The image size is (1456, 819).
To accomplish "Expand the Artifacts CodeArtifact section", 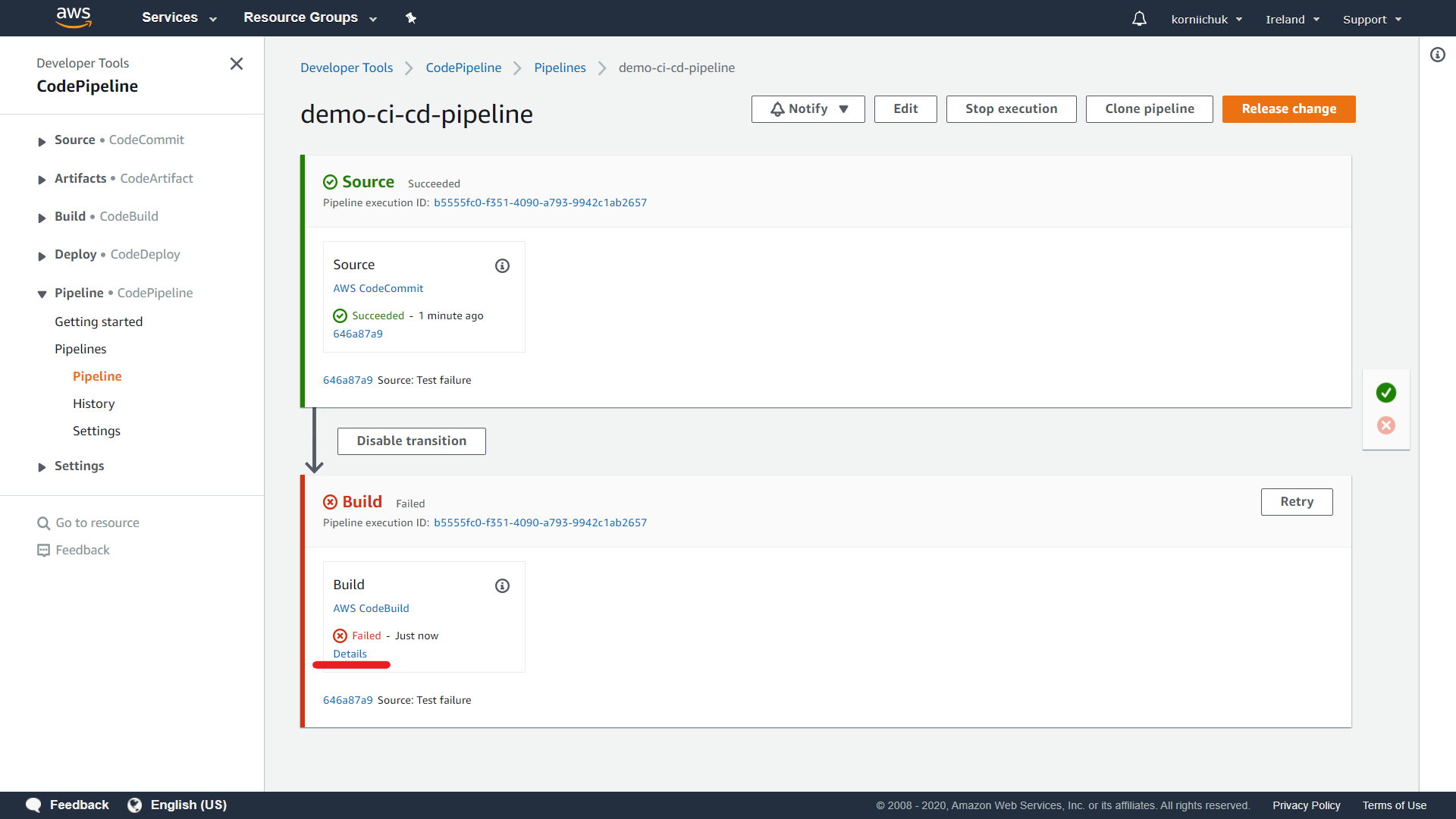I will (x=41, y=178).
